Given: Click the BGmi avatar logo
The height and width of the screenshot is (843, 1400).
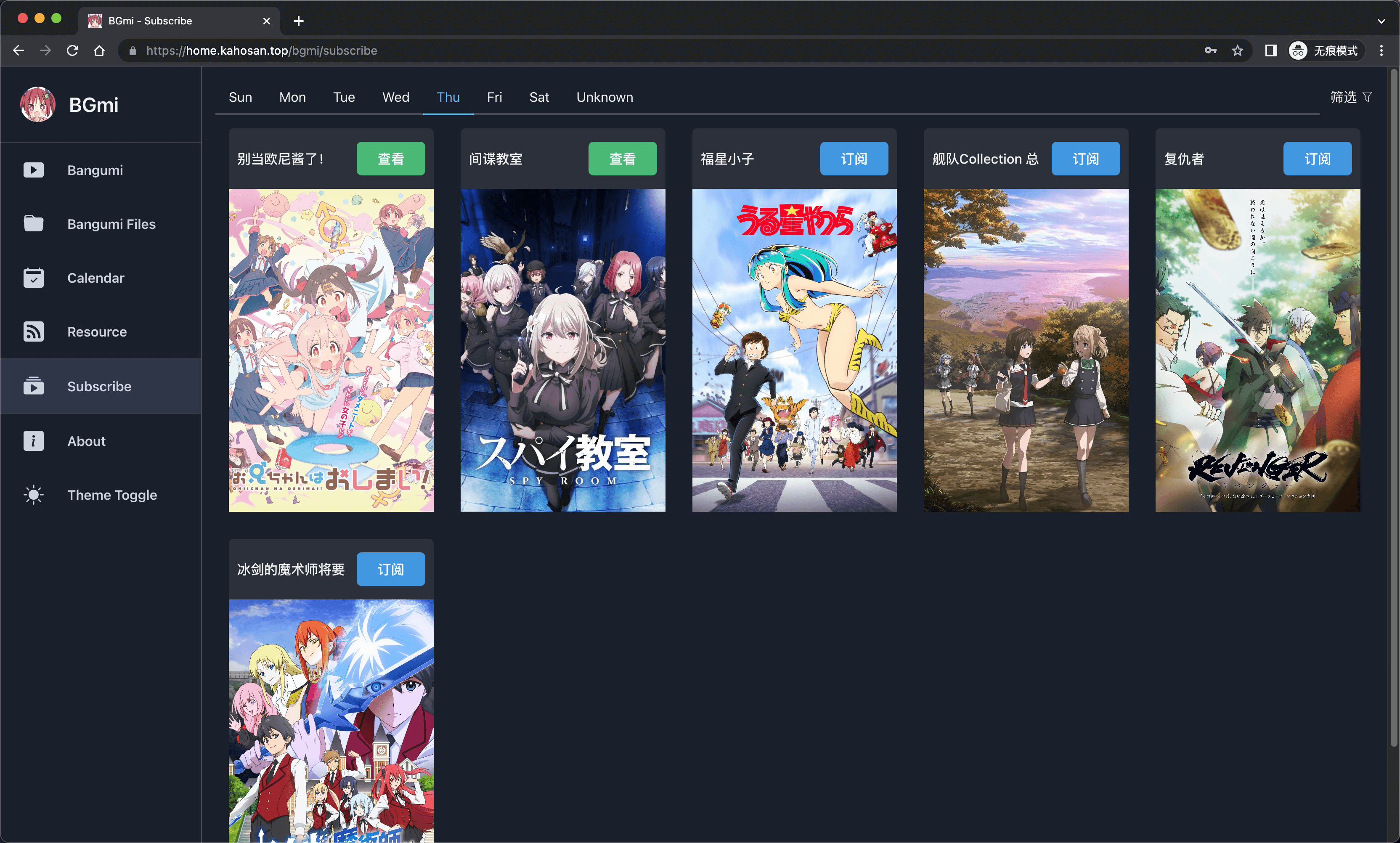Looking at the screenshot, I should point(37,104).
